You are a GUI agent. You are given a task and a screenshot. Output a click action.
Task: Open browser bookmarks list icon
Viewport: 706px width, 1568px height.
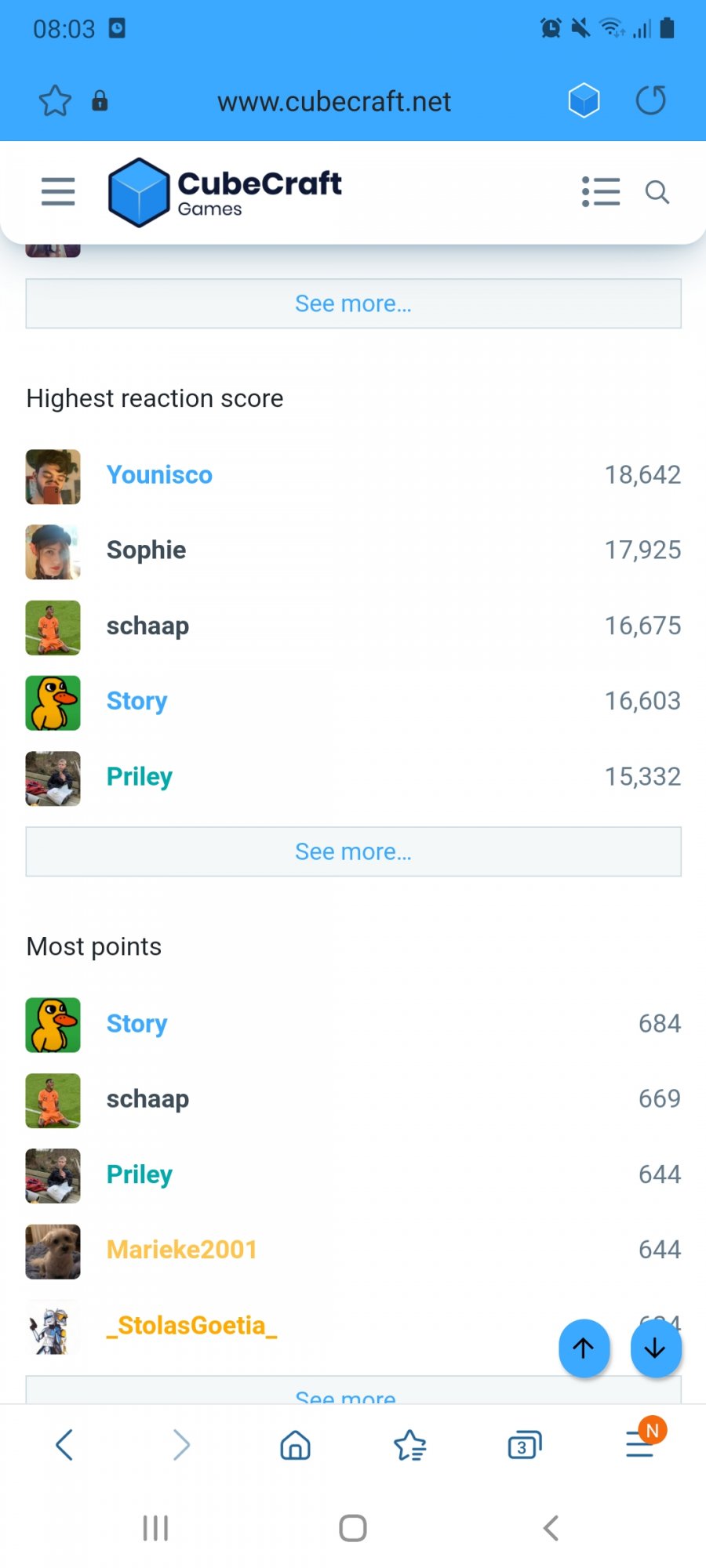coord(409,1445)
